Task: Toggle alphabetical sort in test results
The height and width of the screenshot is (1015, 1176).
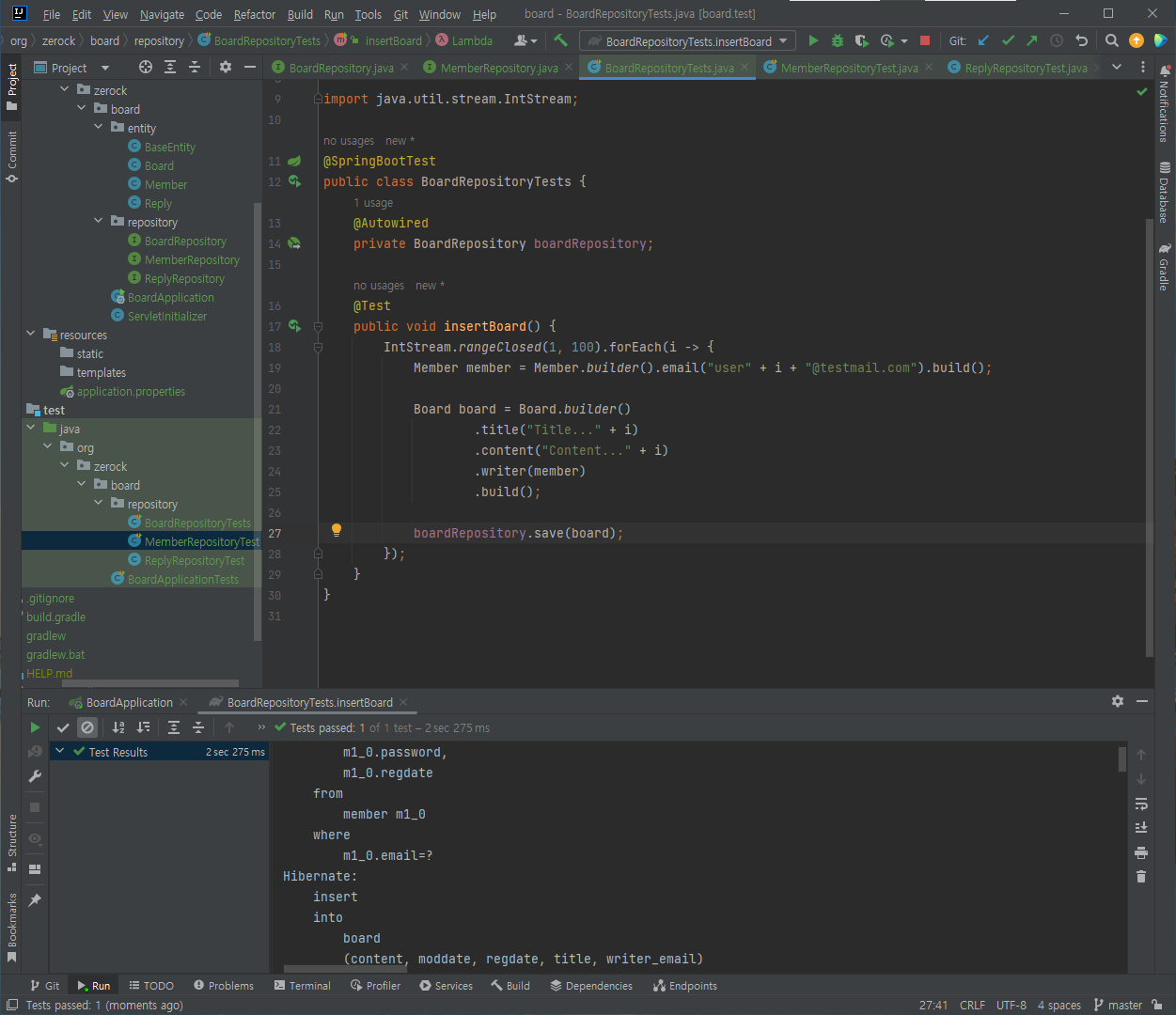Action: point(118,727)
